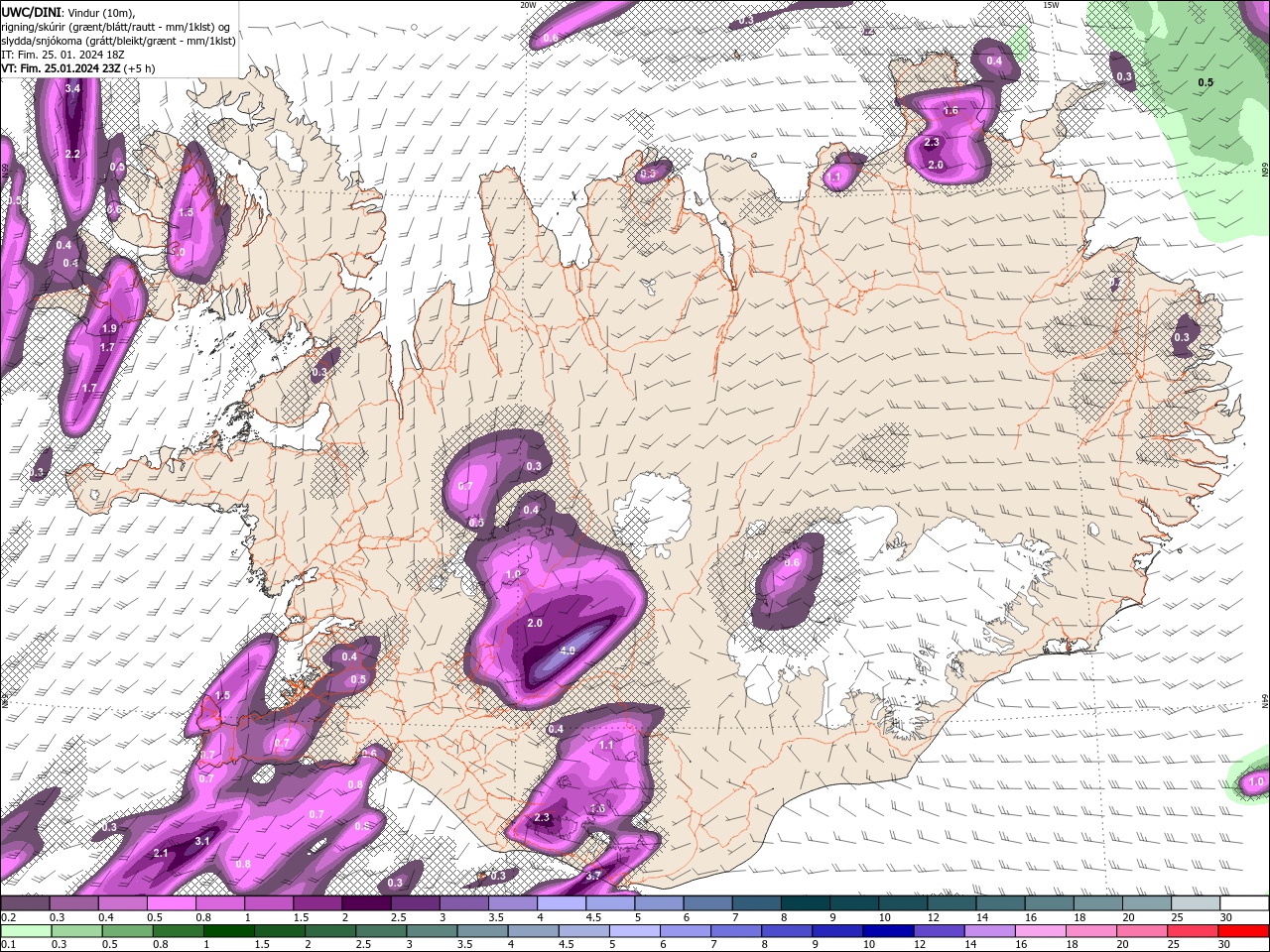1270x952 pixels.
Task: Click the 0.1 tick label on the lower scale
Action: [8, 945]
